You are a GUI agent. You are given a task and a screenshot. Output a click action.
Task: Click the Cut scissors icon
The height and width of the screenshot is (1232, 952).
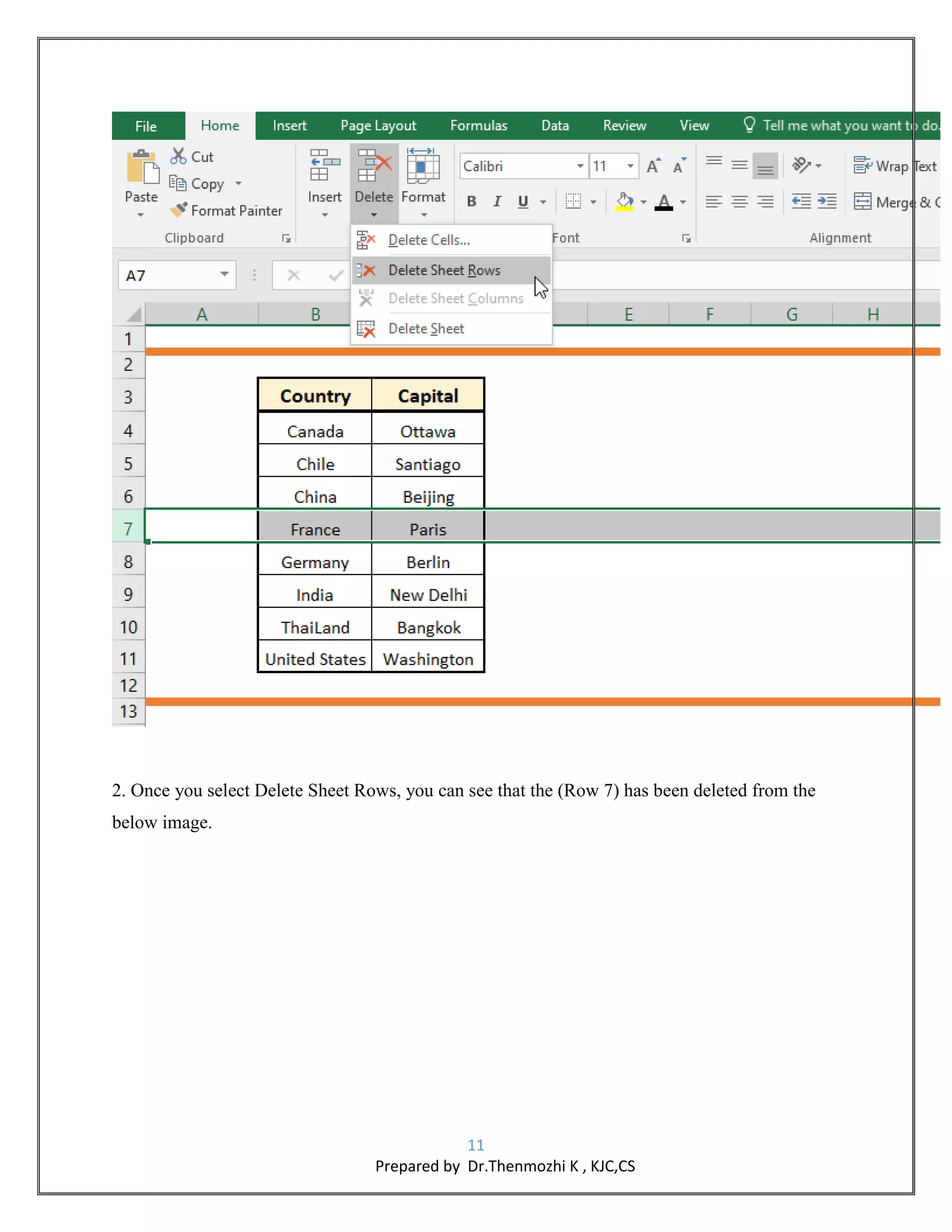click(x=178, y=156)
